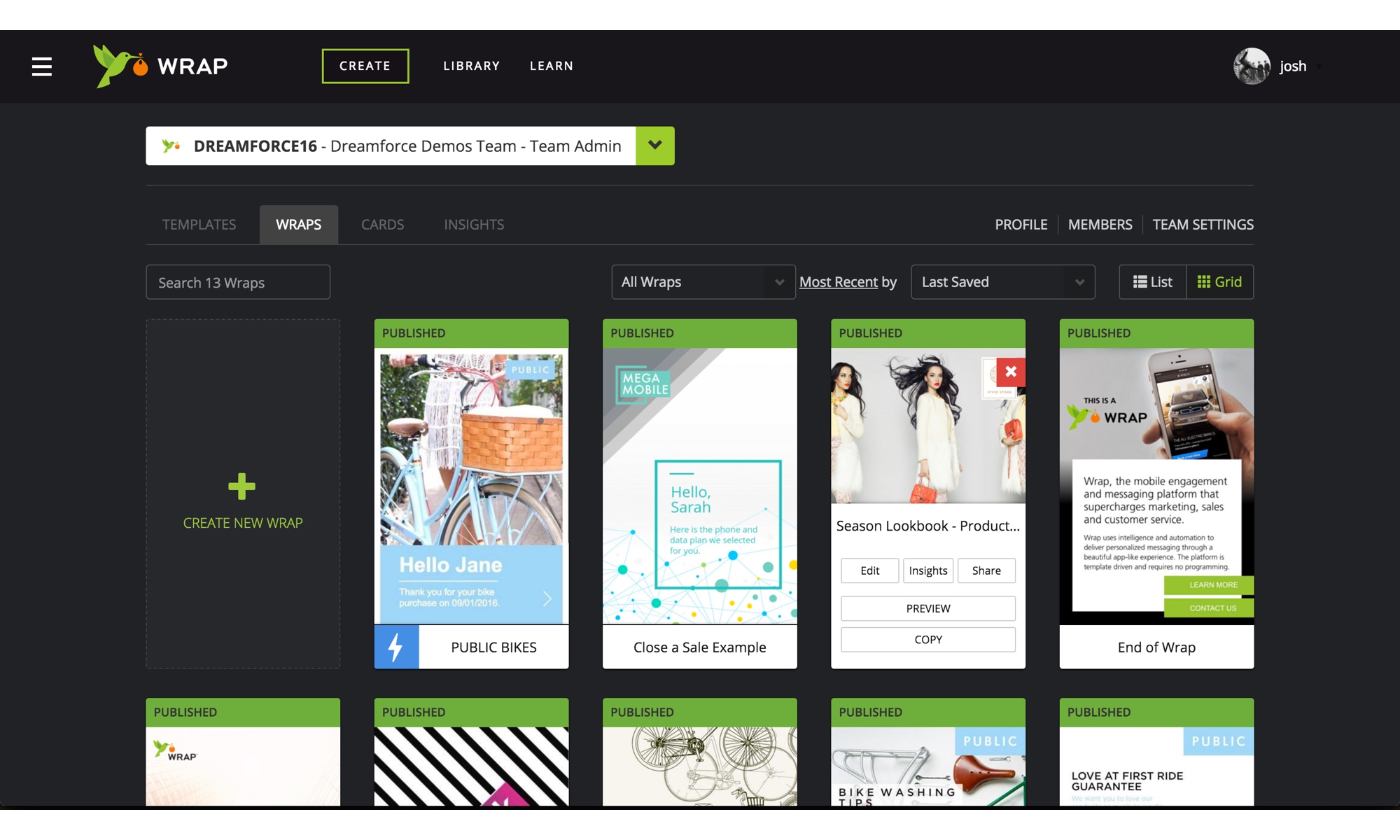The height and width of the screenshot is (840, 1400).
Task: Open the MEMBERS link
Action: 1100,225
